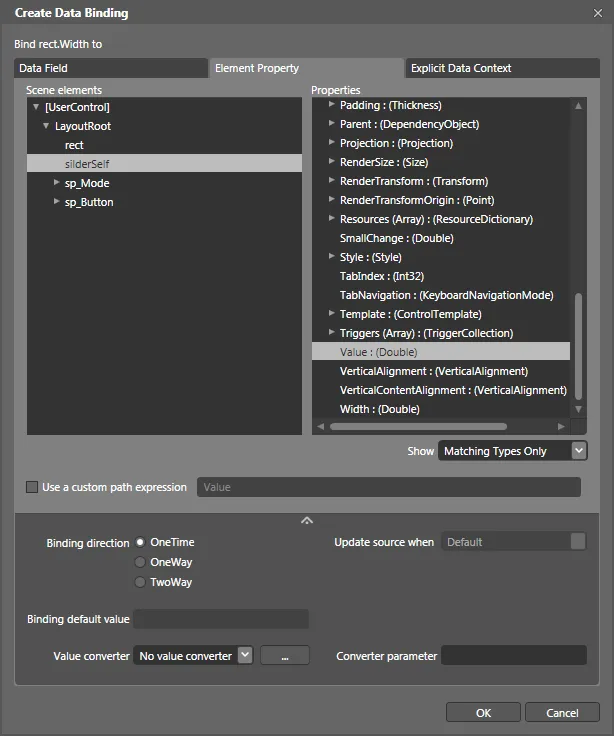Close the Create Data Binding dialog
The image size is (614, 736).
(598, 13)
